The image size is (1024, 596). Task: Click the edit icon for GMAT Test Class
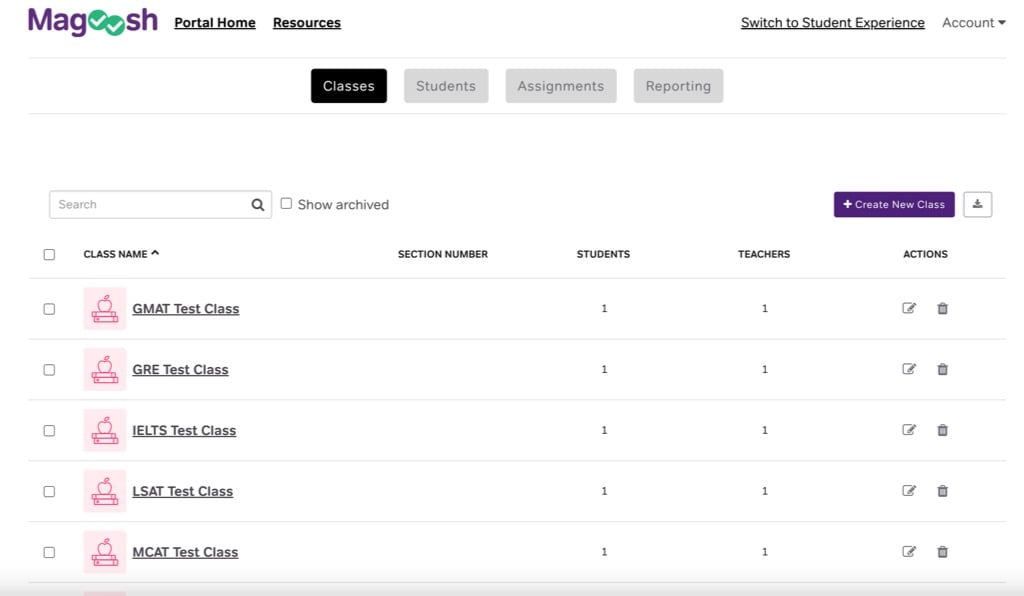[x=909, y=309]
